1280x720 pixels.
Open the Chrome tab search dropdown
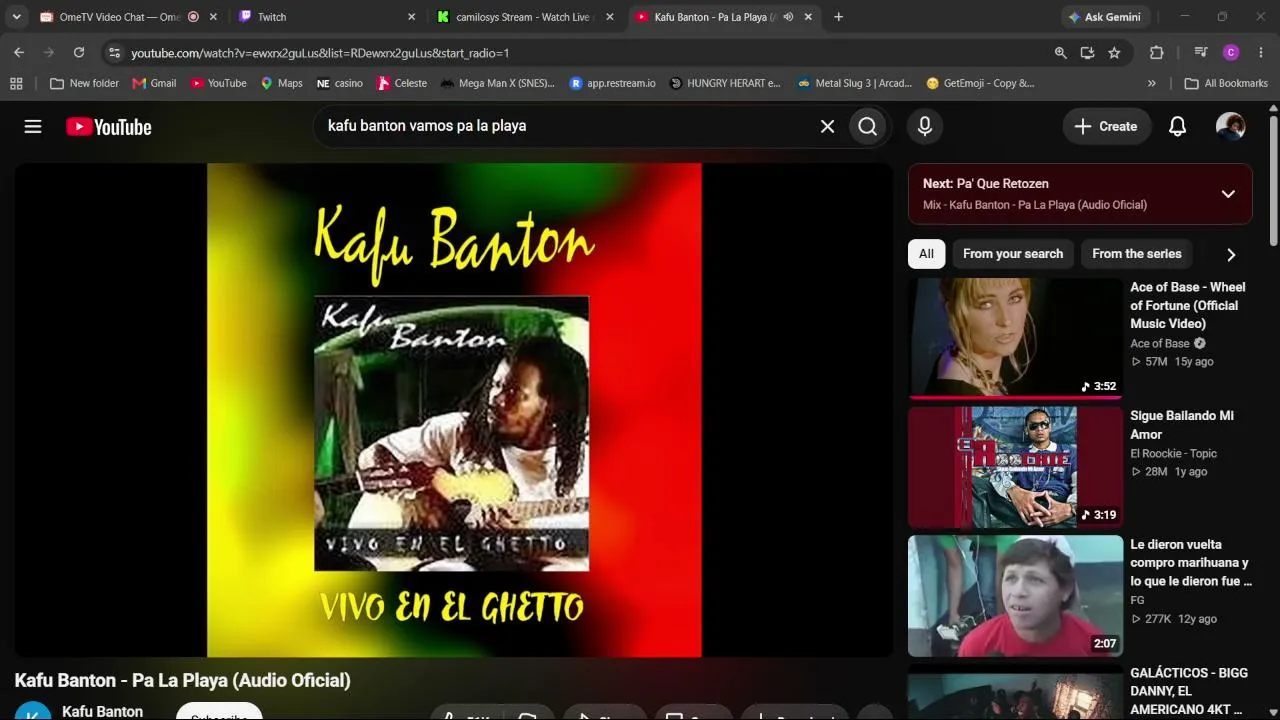pos(16,17)
